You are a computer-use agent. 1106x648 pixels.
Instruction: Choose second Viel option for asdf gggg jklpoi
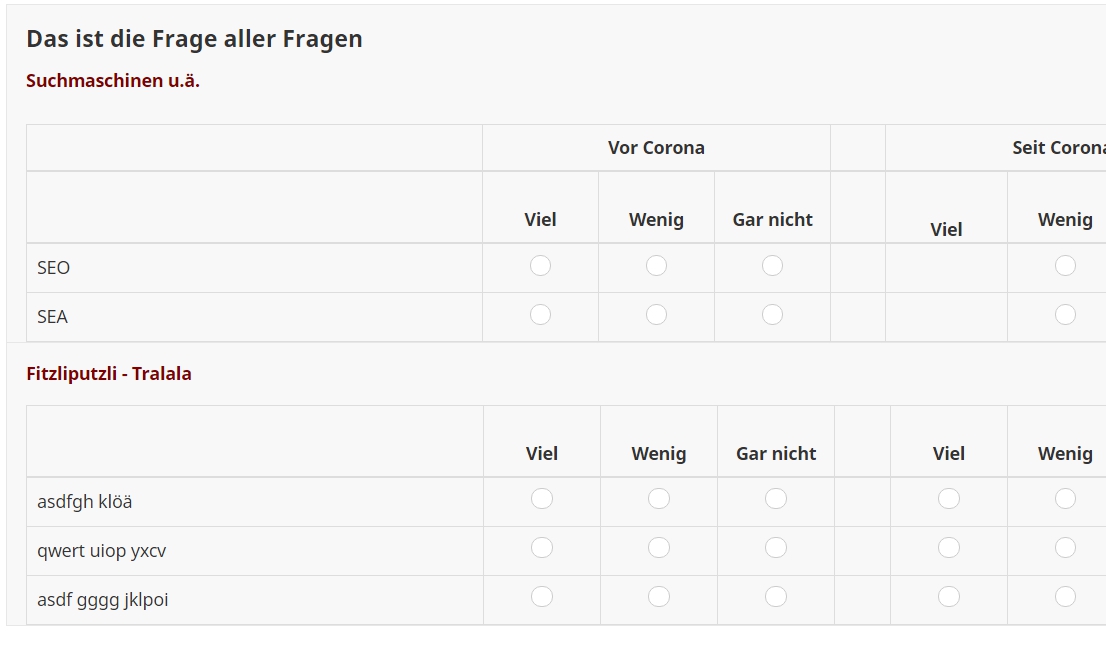click(949, 597)
